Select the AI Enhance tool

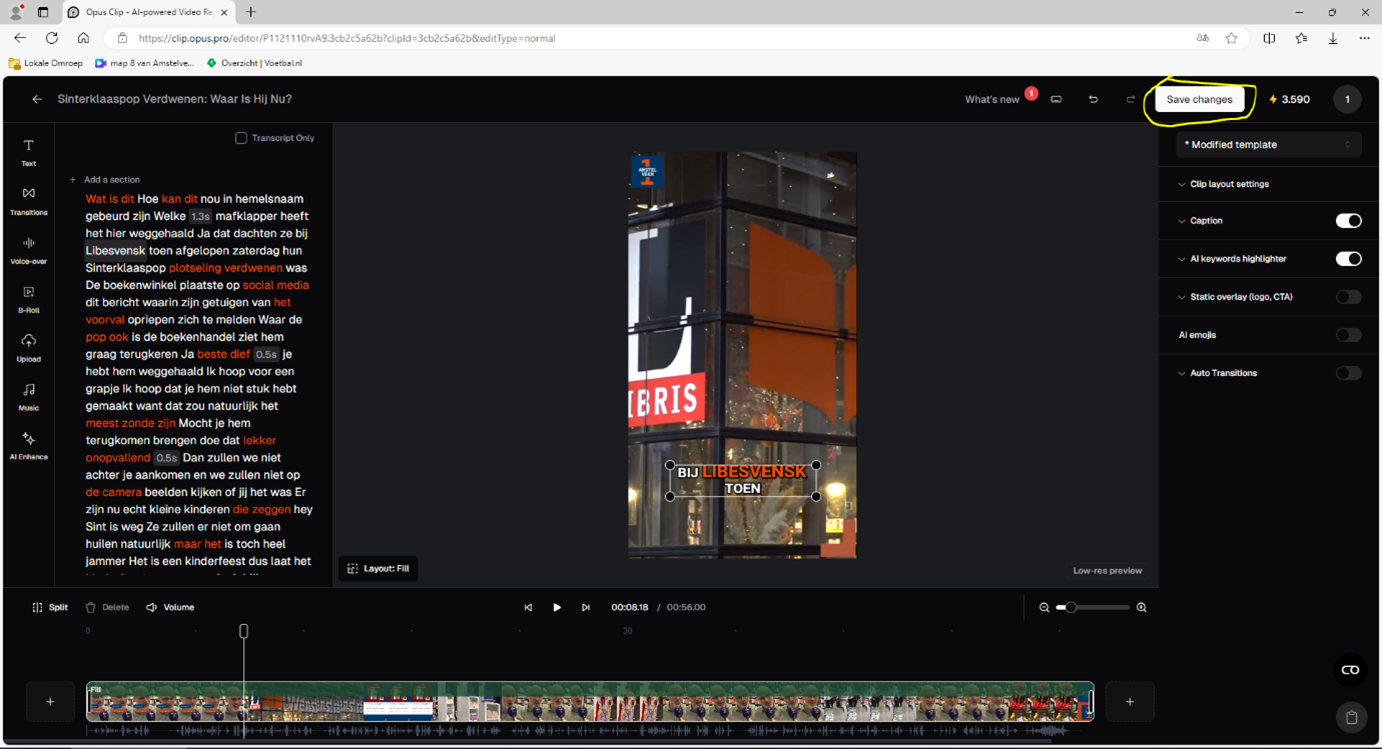[x=28, y=446]
